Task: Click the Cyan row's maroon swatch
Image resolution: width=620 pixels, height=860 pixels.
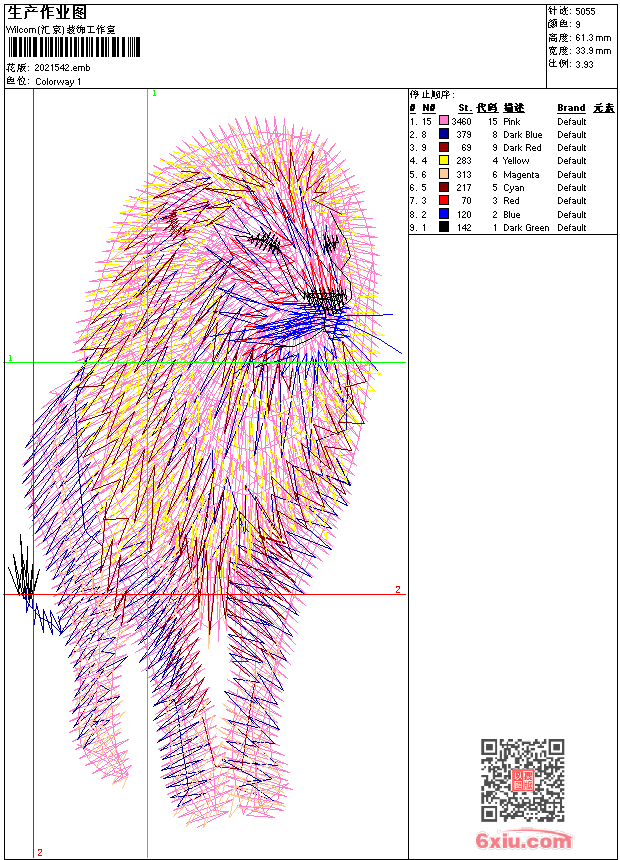Action: point(444,187)
